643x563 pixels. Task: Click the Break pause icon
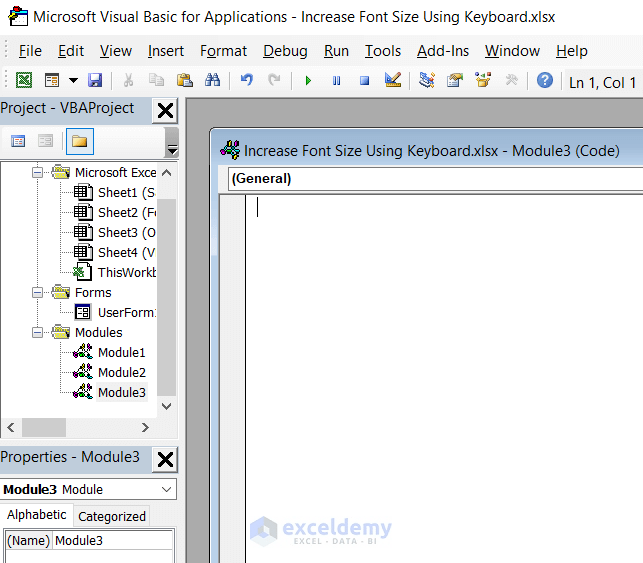pos(336,81)
